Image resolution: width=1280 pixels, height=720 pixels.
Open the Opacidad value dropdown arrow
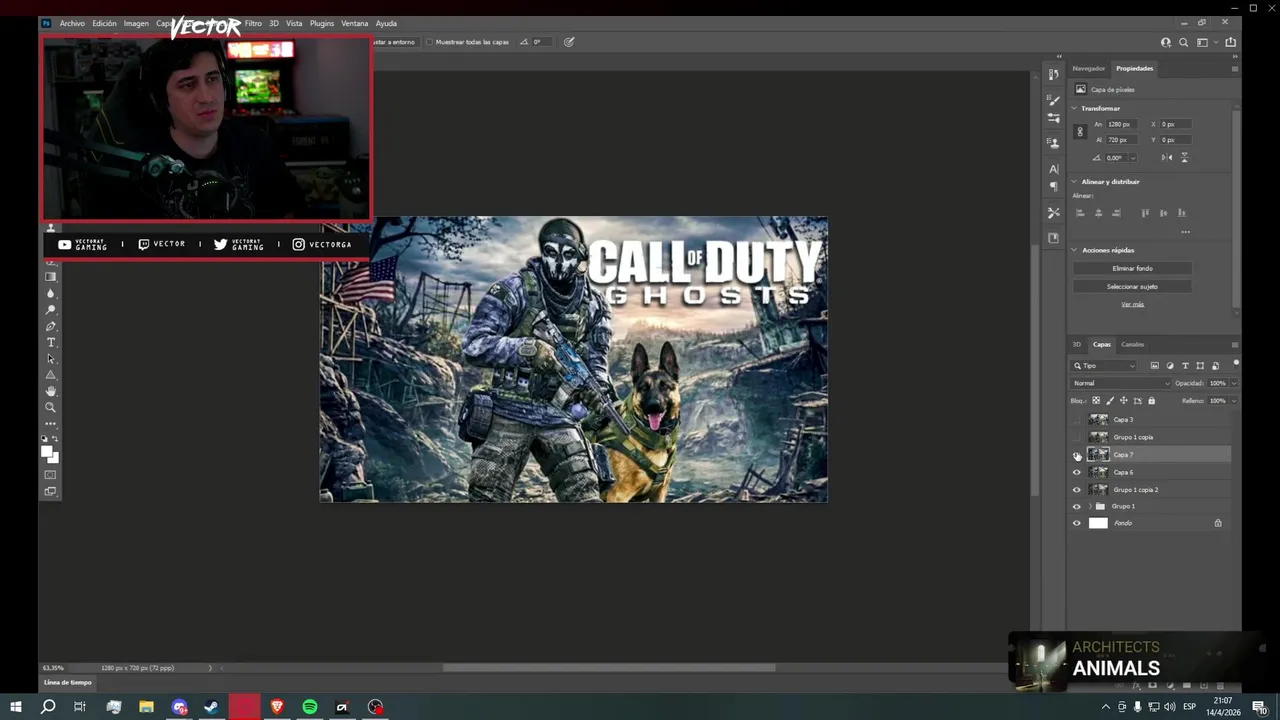coord(1234,383)
